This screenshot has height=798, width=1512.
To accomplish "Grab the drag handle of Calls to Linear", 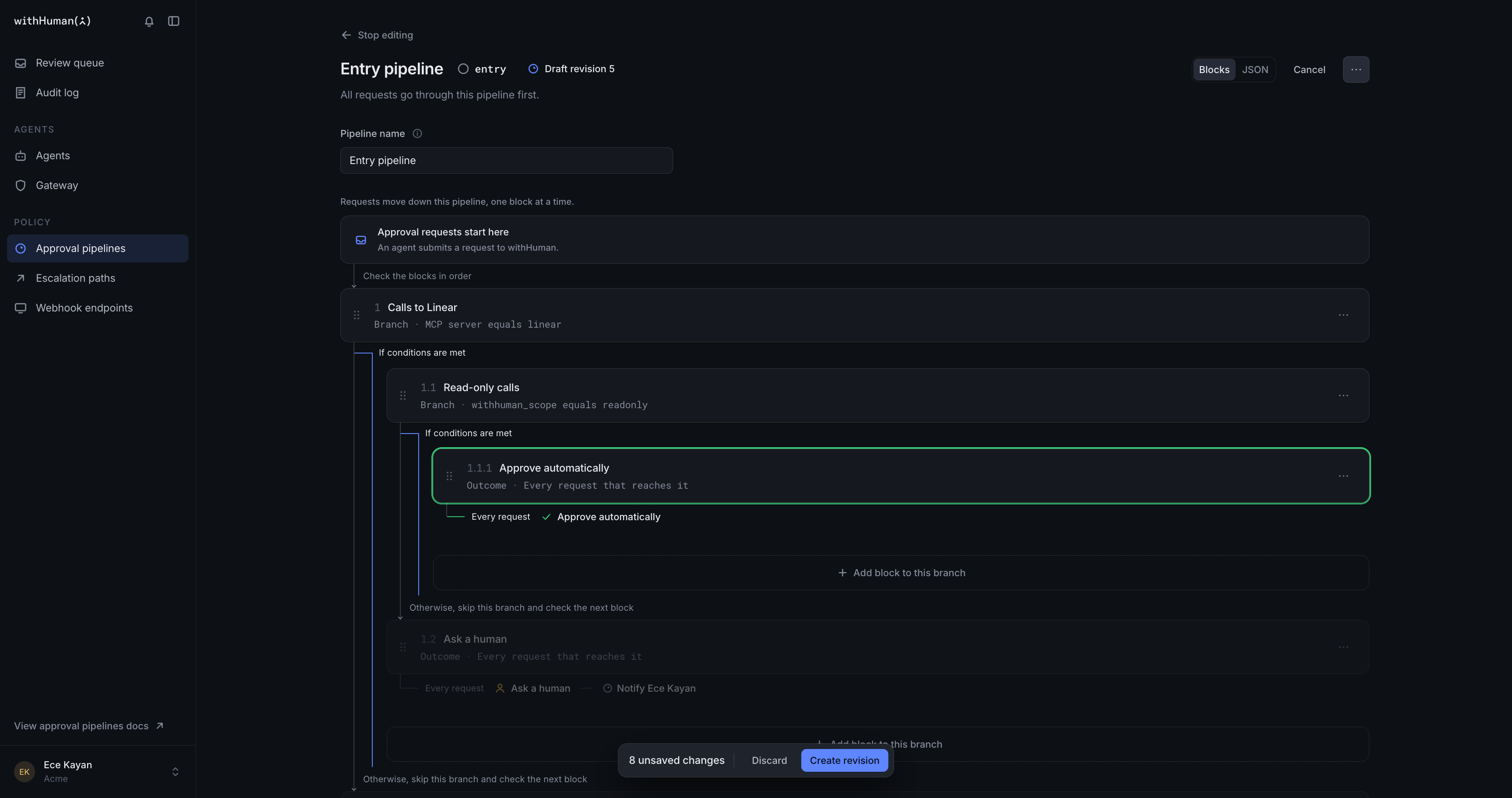I will [356, 315].
